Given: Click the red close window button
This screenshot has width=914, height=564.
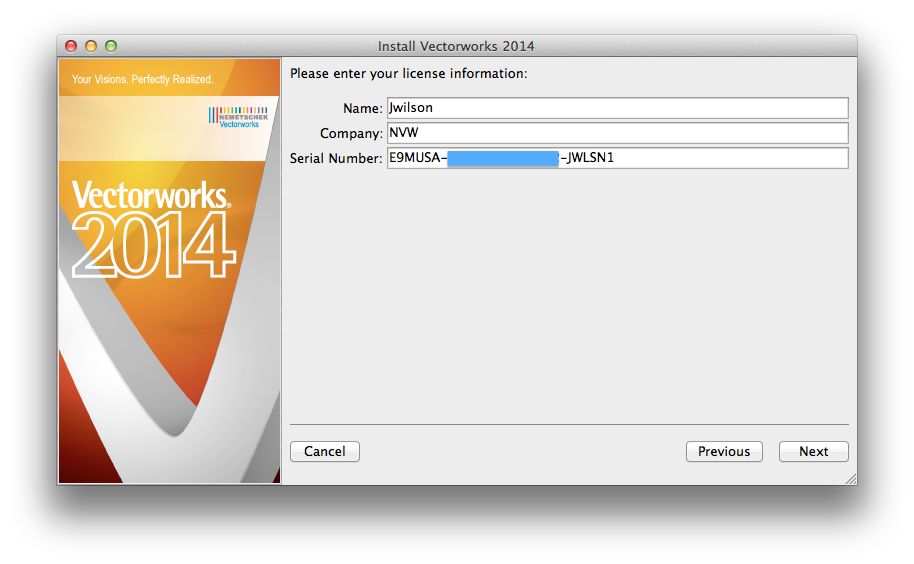Looking at the screenshot, I should click(x=71, y=46).
